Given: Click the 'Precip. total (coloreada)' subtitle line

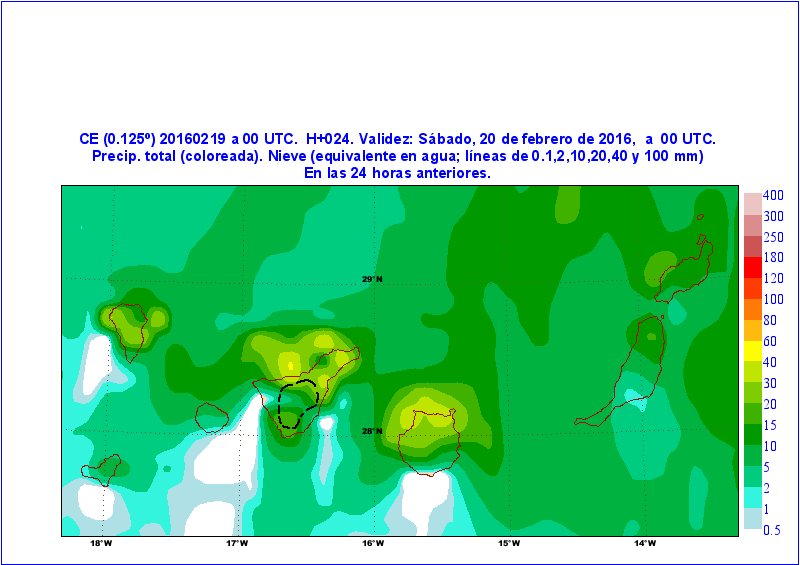Looking at the screenshot, I should pos(397,156).
